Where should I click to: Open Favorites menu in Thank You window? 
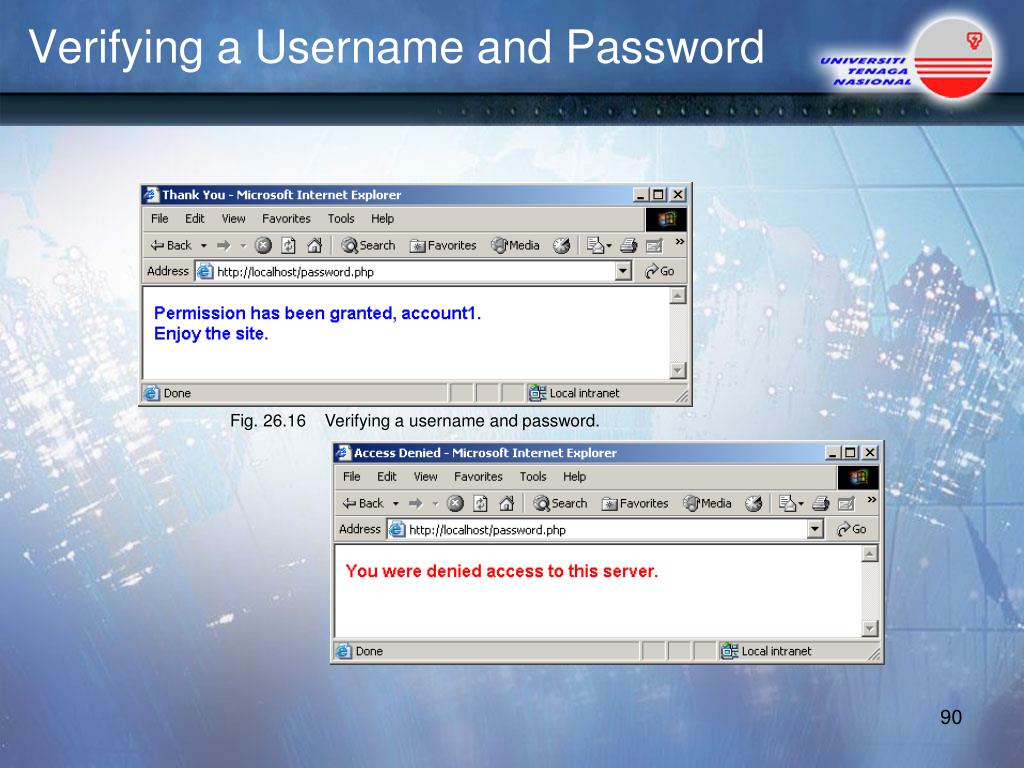(x=286, y=219)
